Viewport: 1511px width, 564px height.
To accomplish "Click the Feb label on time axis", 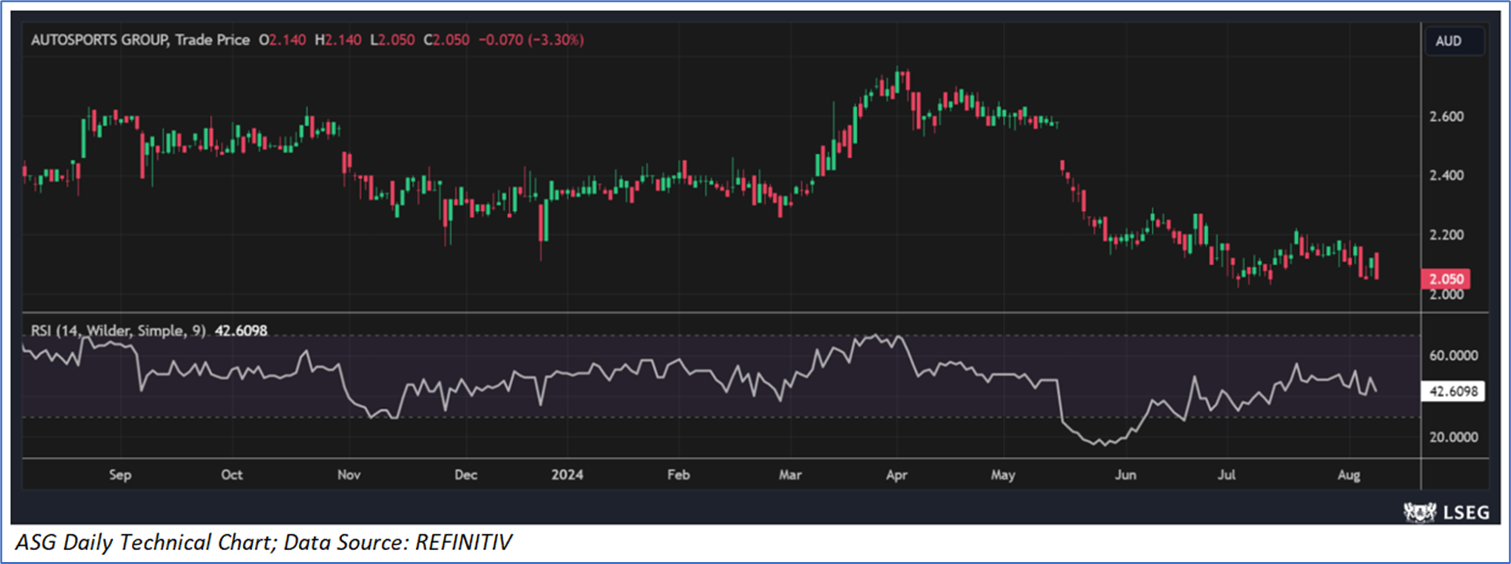I will (678, 475).
